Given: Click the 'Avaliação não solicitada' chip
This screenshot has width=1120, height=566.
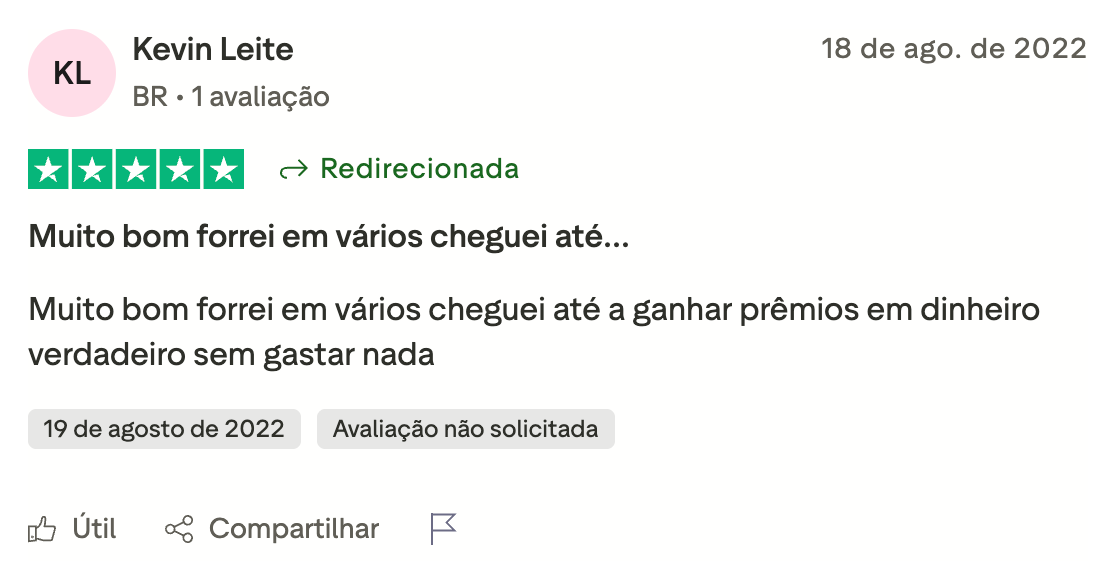Looking at the screenshot, I should tap(466, 429).
